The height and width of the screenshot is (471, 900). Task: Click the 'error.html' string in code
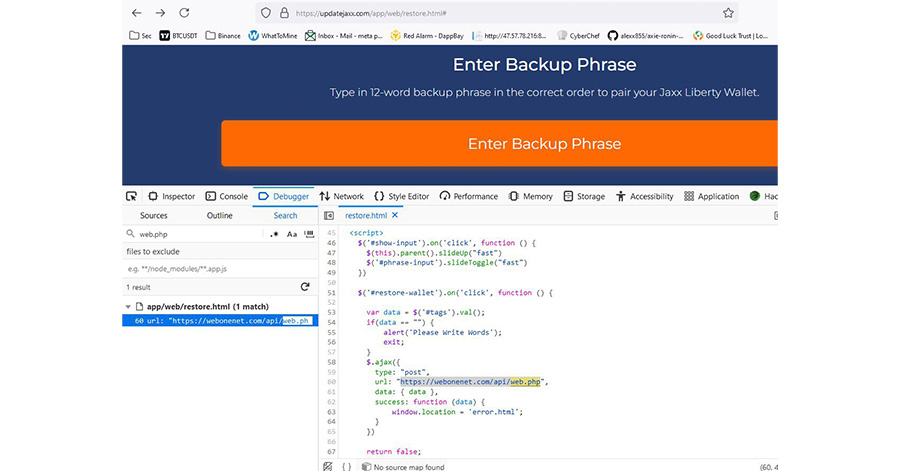point(496,412)
